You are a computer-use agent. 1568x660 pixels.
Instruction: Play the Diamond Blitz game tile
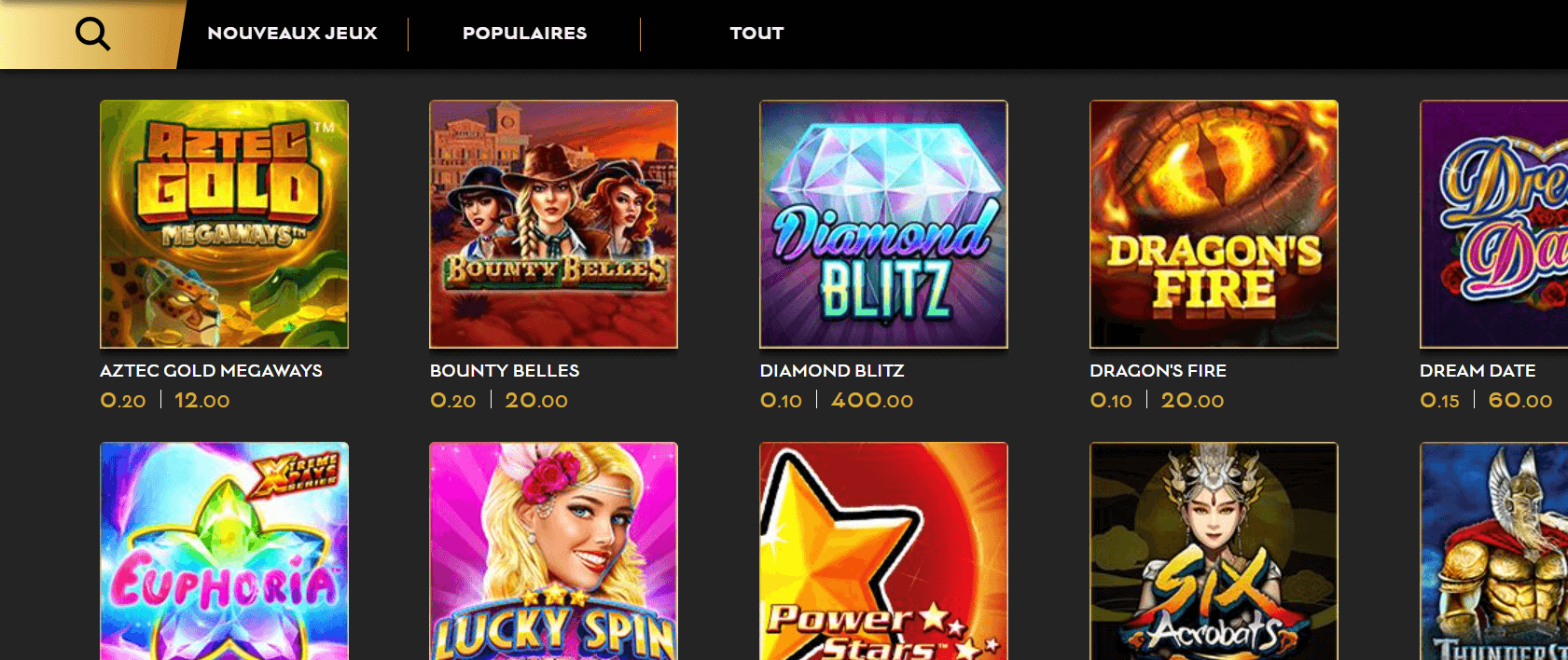tap(883, 224)
